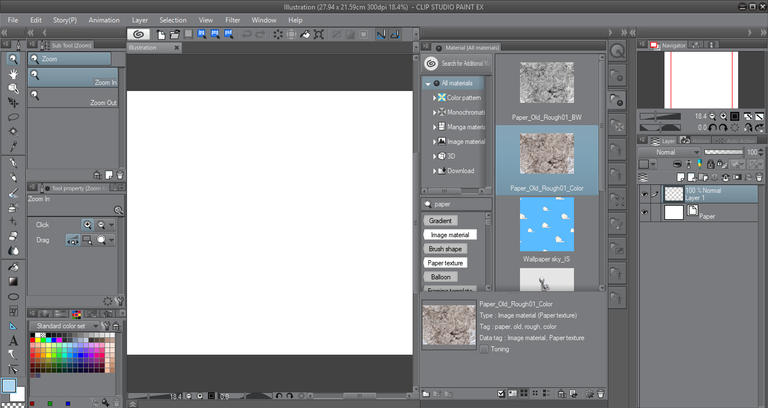Create a new file from command bar
768x408 pixels.
tap(161, 34)
